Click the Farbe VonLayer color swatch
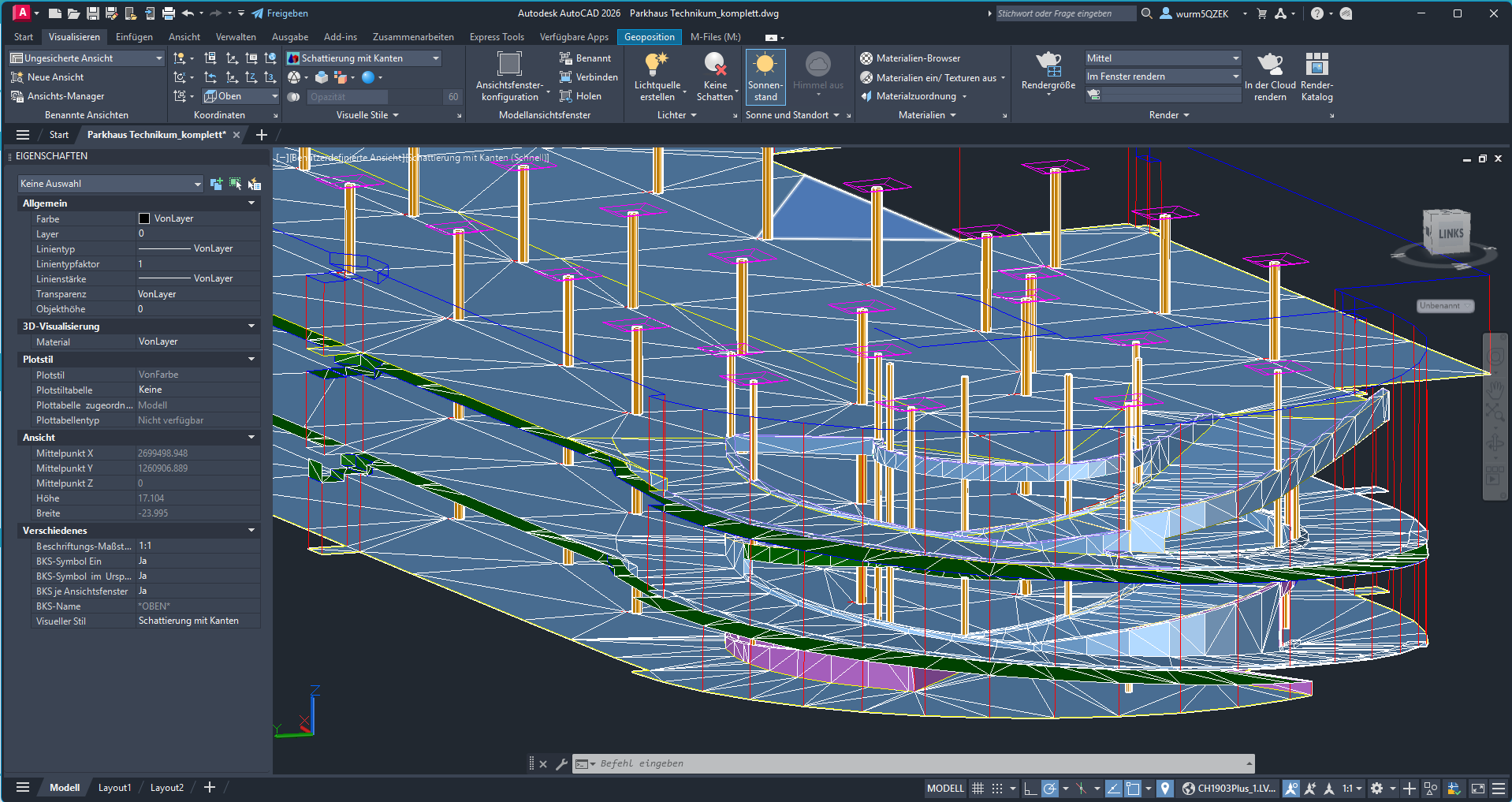The height and width of the screenshot is (802, 1512). [x=144, y=218]
